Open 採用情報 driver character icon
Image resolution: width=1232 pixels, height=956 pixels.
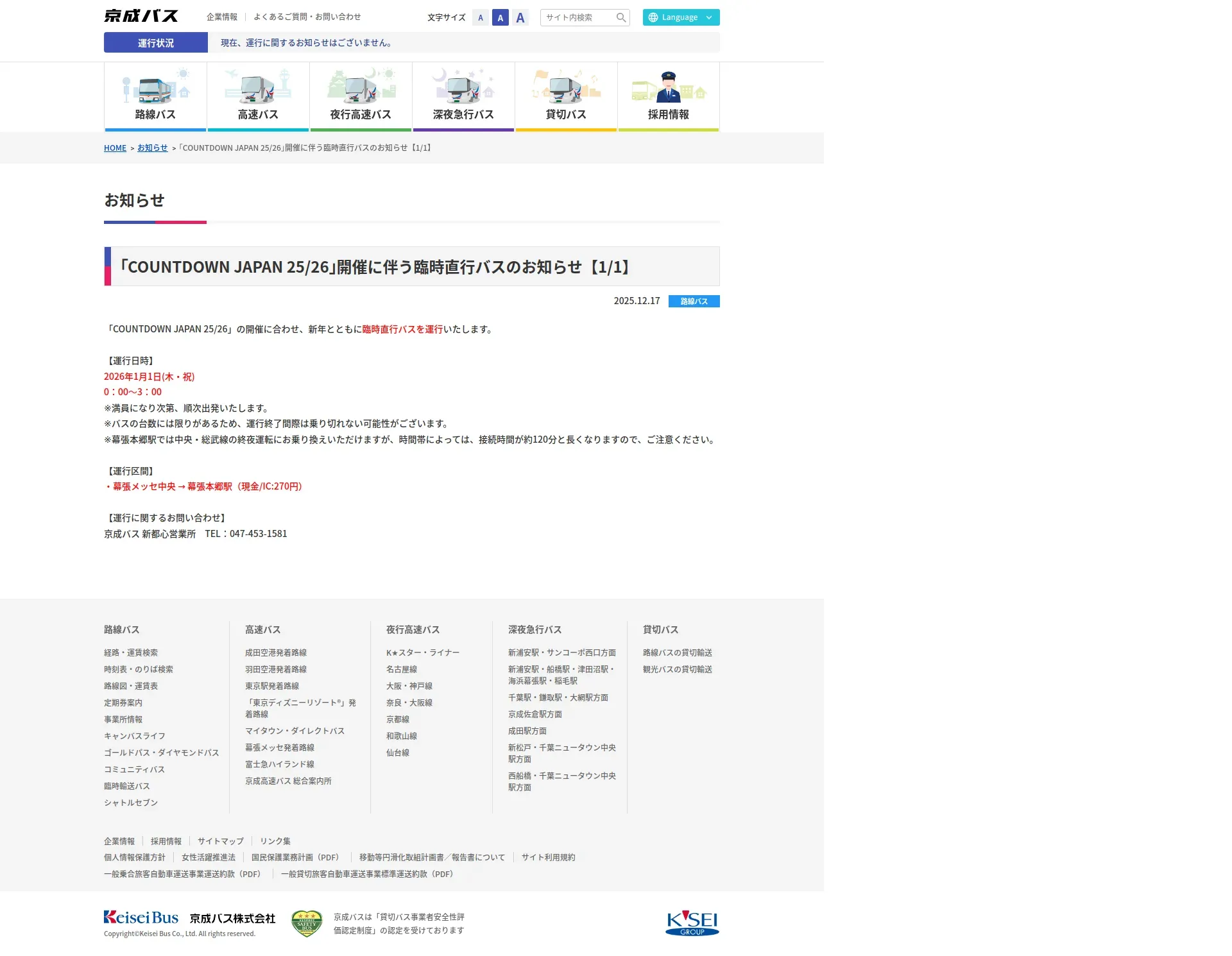point(669,87)
